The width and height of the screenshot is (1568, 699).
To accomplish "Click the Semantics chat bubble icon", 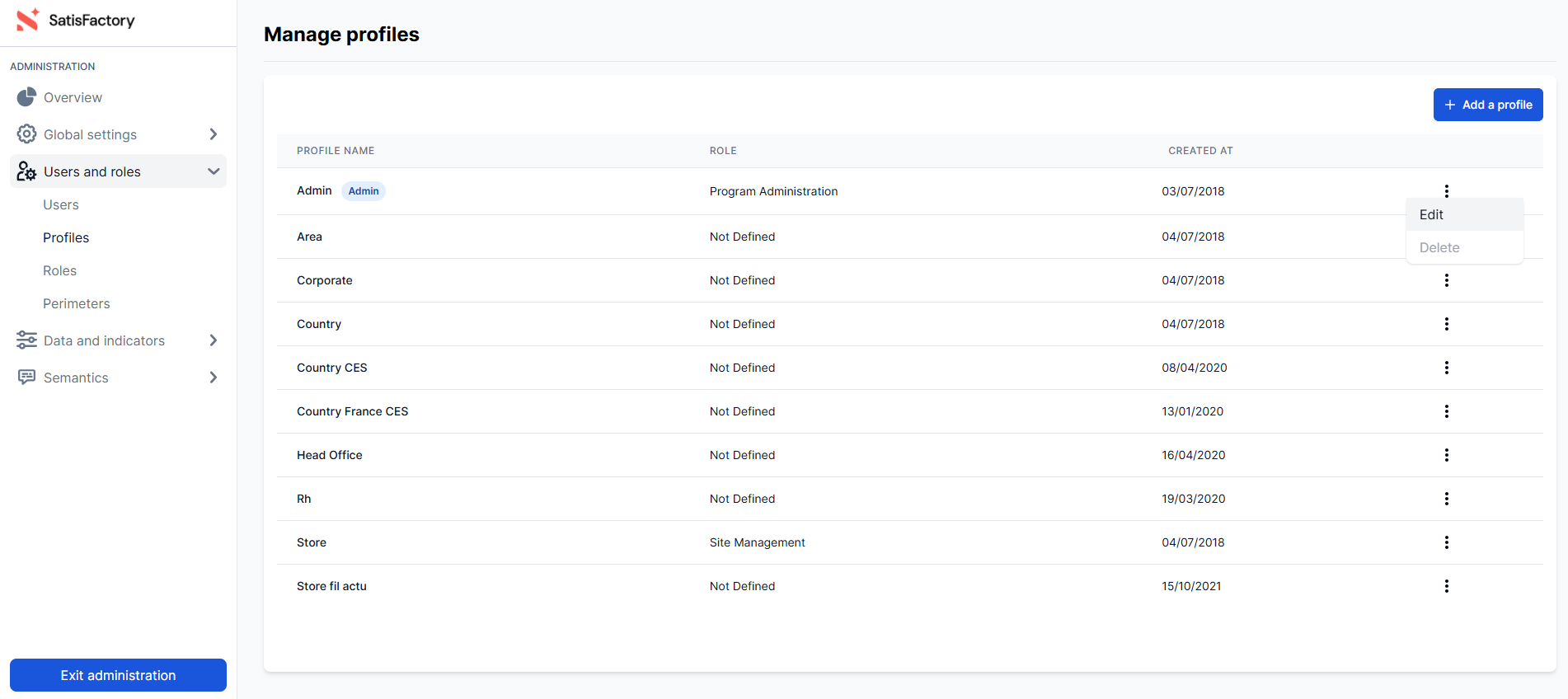I will click(26, 378).
